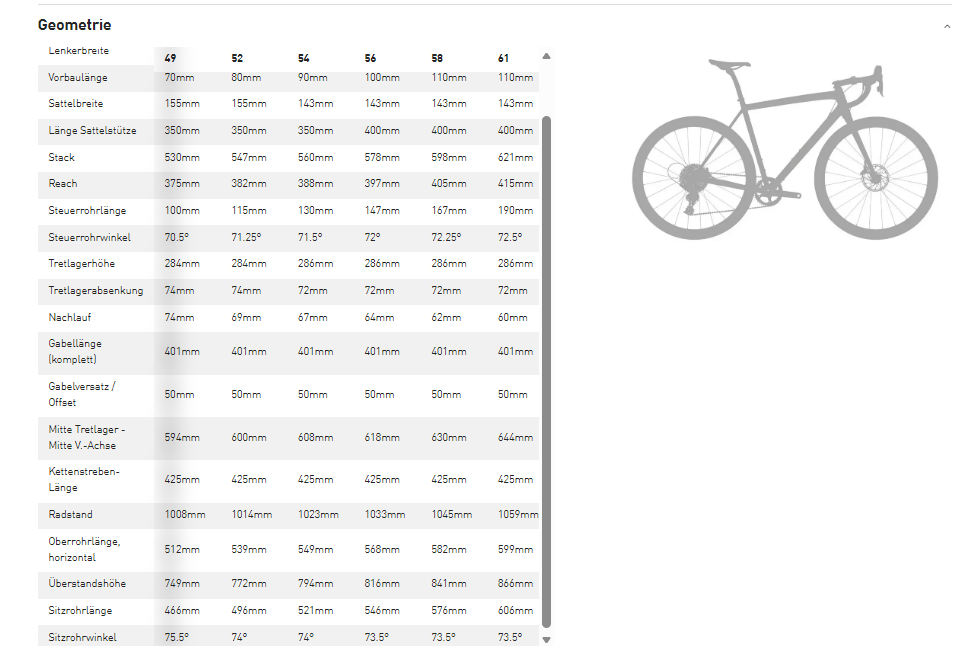Select frame size 54 column header

[304, 58]
